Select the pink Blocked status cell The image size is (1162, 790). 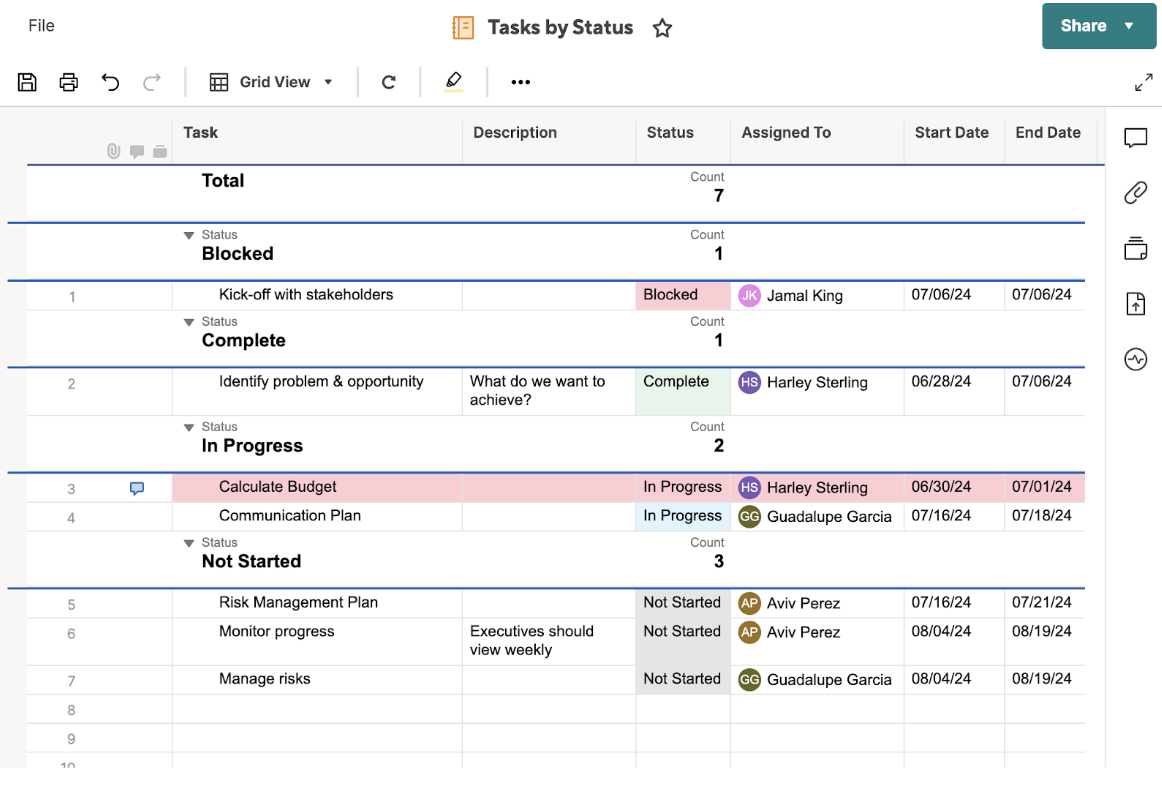tap(683, 295)
